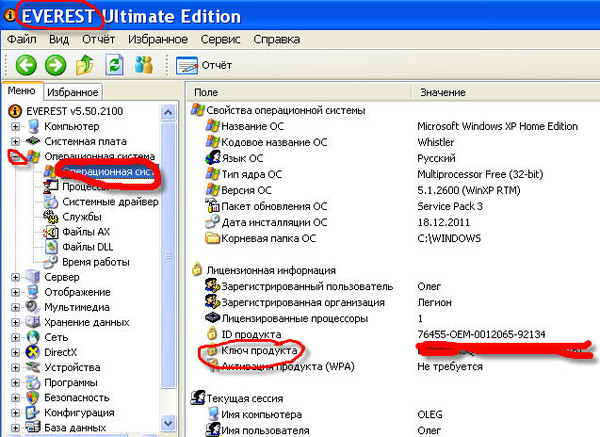Switch to the Избранное sidebar tab
Viewport: 600px width, 437px height.
pyautogui.click(x=73, y=92)
